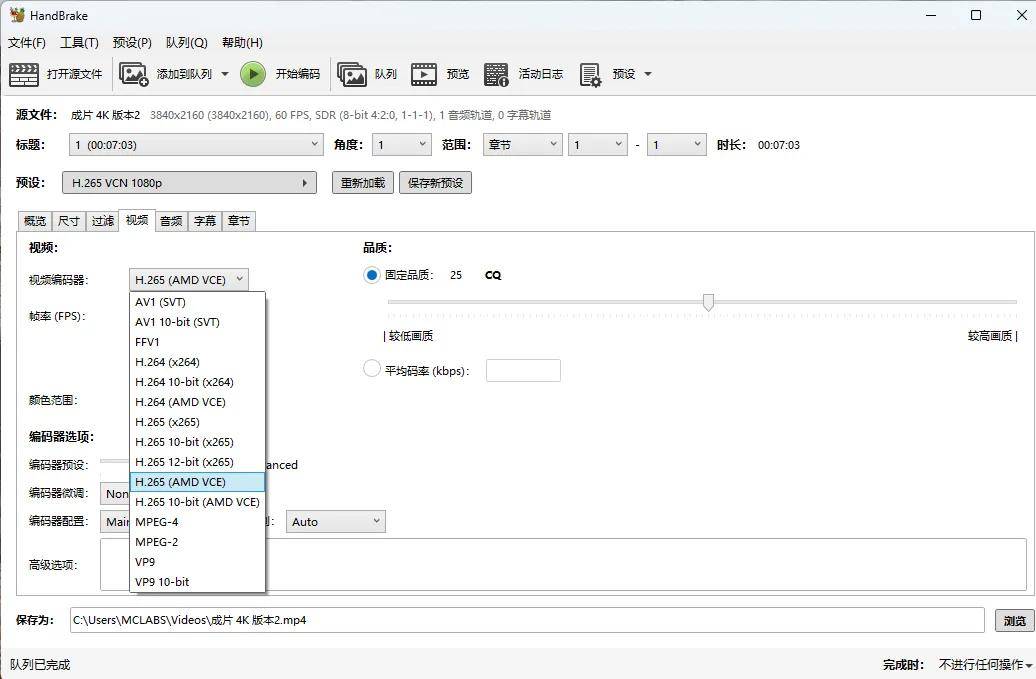Switch to the 概览 tab

[35, 221]
